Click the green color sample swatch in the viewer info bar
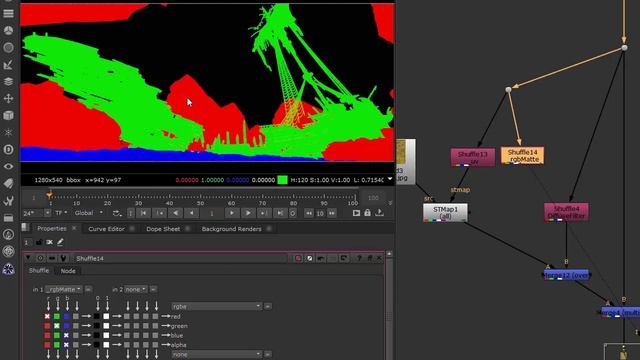The height and width of the screenshot is (360, 640). pyautogui.click(x=282, y=180)
